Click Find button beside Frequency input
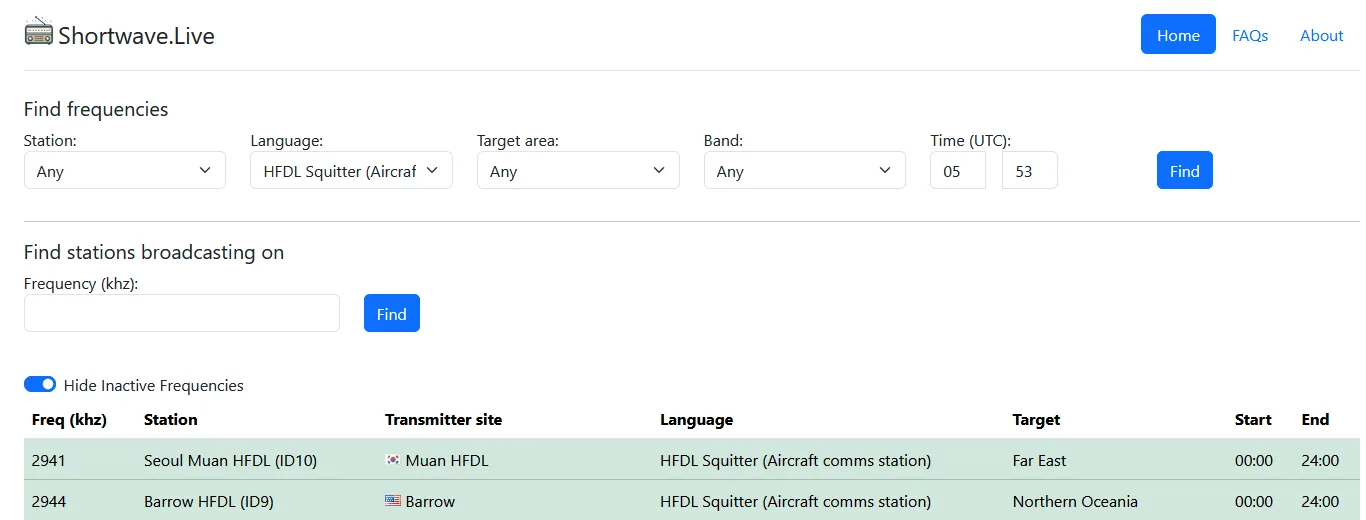The height and width of the screenshot is (520, 1366). click(x=392, y=313)
